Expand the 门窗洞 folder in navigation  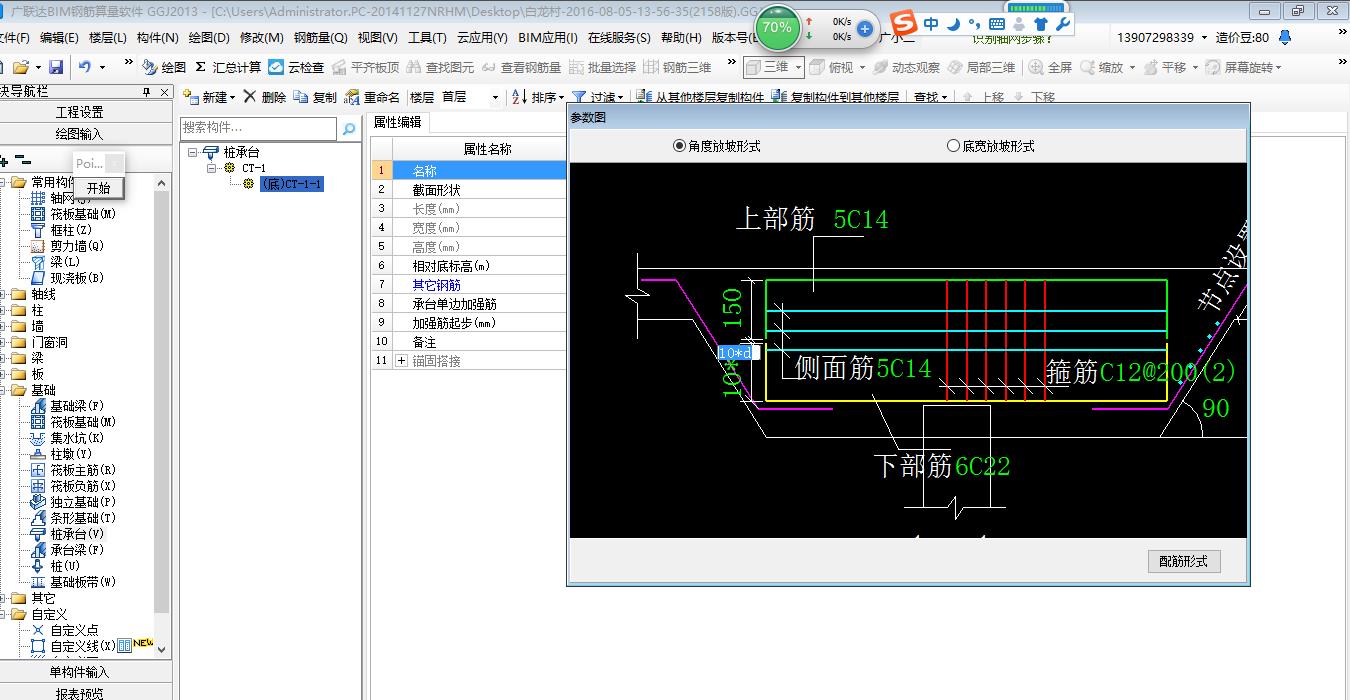[x=4, y=342]
